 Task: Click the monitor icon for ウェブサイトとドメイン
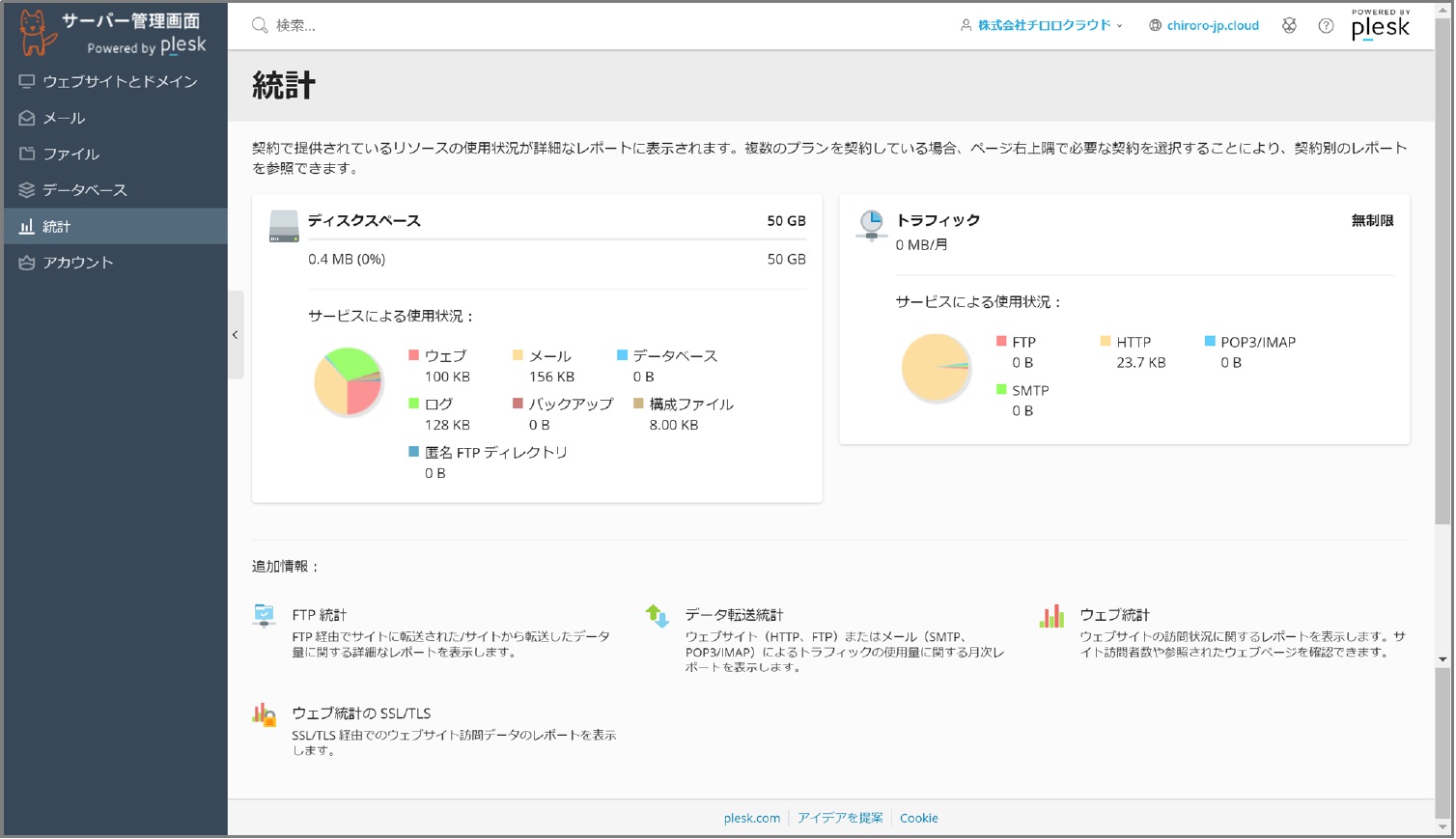(27, 81)
